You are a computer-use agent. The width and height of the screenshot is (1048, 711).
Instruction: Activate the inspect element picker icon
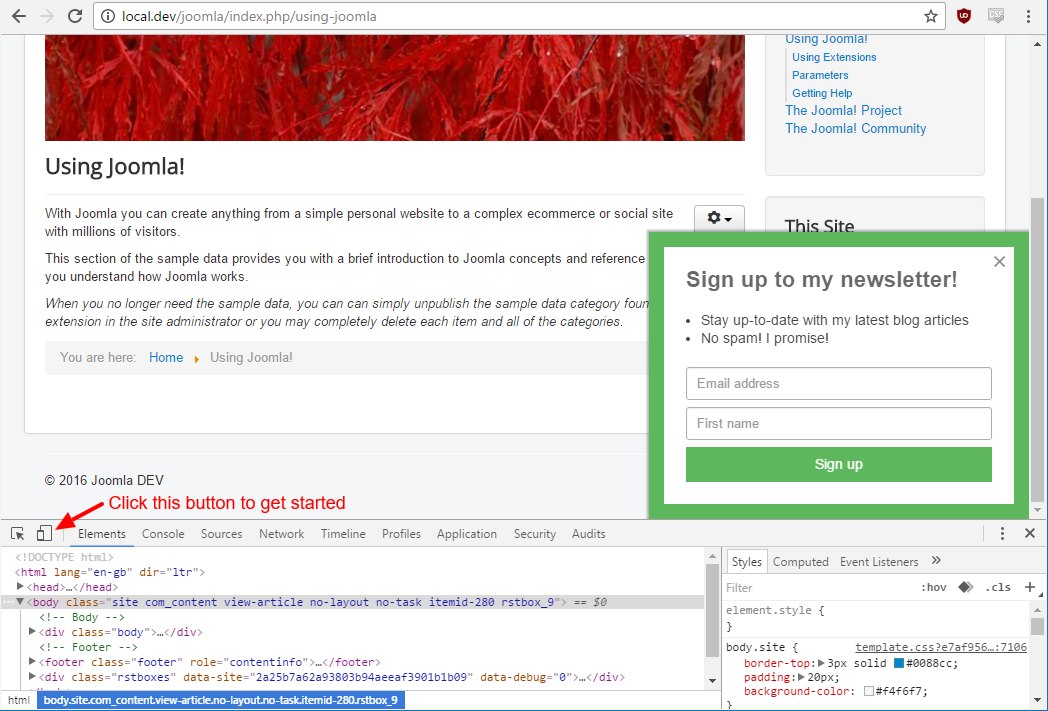(x=18, y=534)
